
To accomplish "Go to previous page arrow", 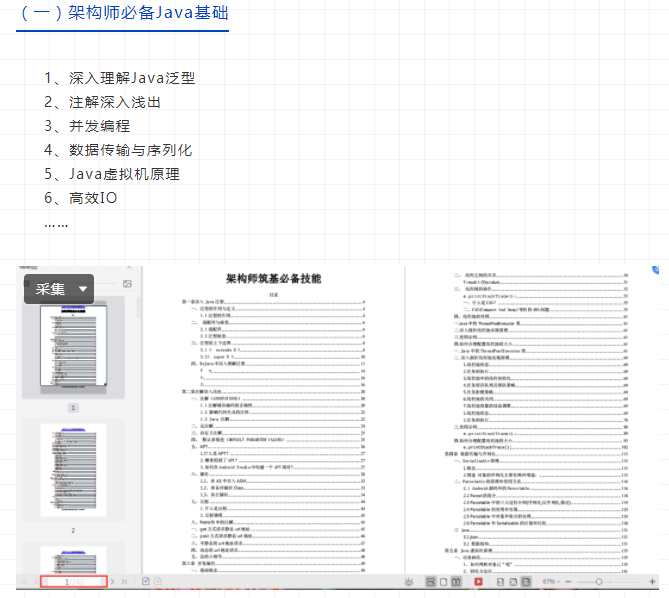I will pos(36,581).
